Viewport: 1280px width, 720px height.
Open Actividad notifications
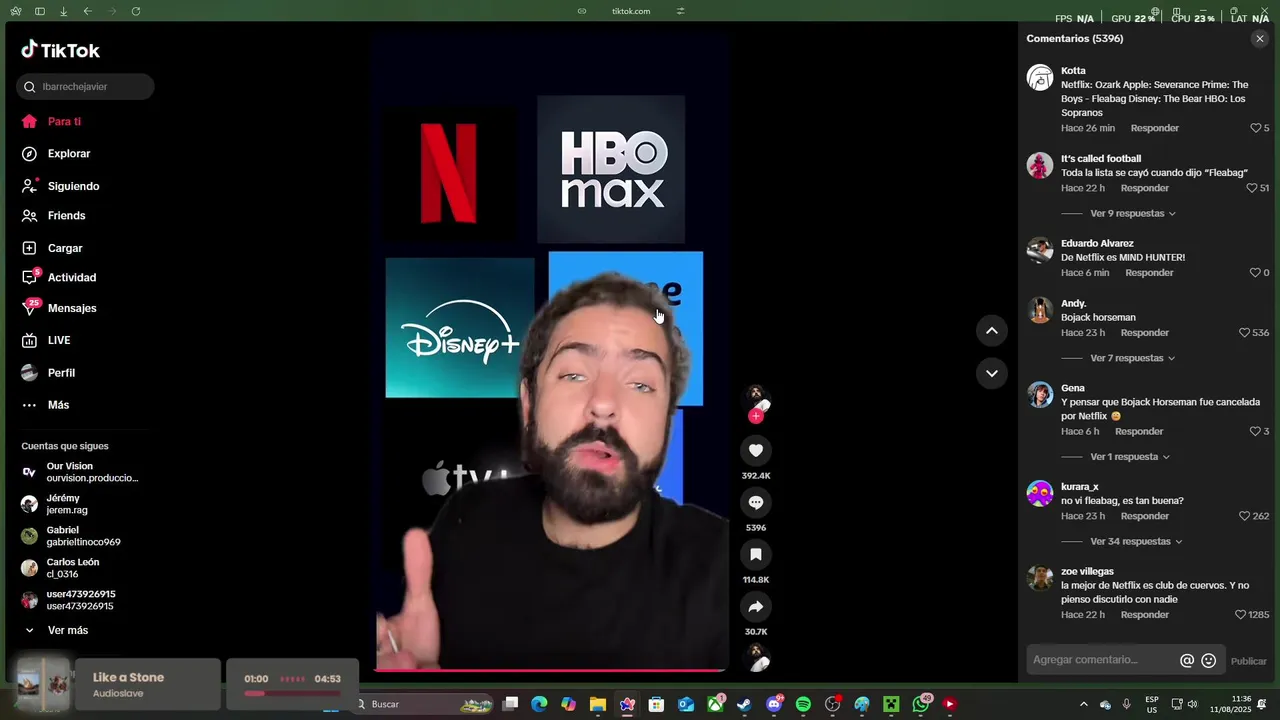pyautogui.click(x=71, y=278)
